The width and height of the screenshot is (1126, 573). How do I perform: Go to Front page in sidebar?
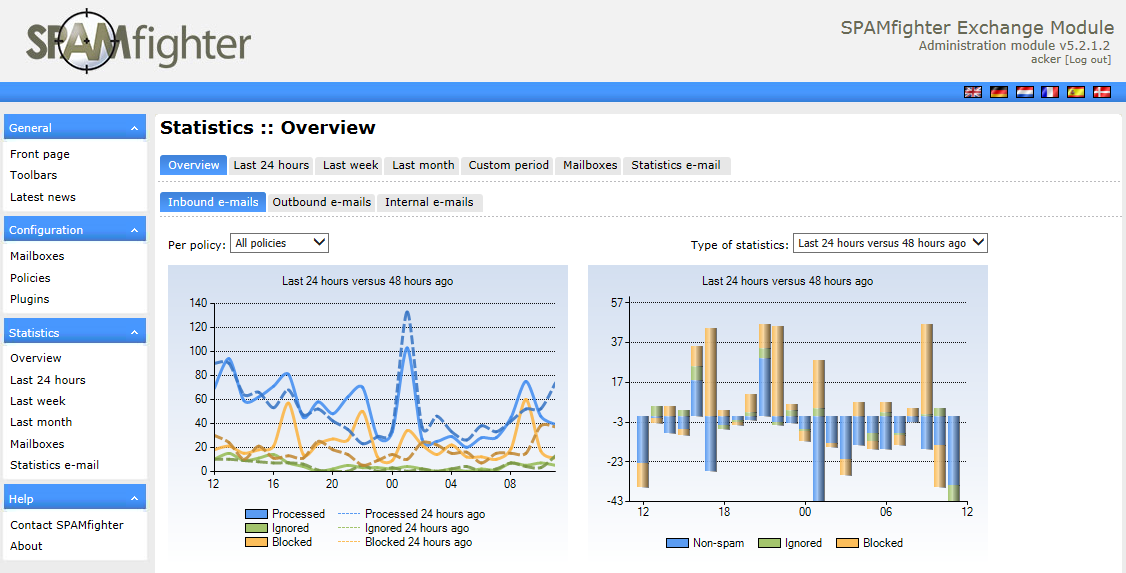(x=39, y=154)
